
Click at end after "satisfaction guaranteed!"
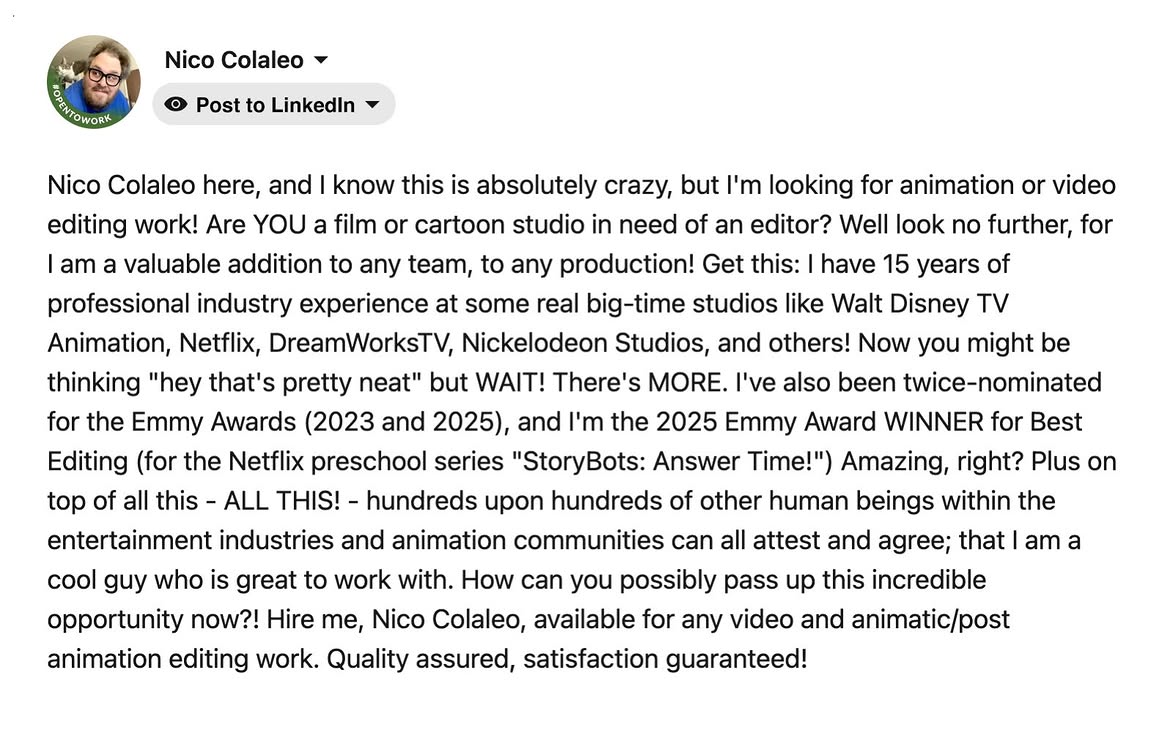pyautogui.click(x=808, y=659)
